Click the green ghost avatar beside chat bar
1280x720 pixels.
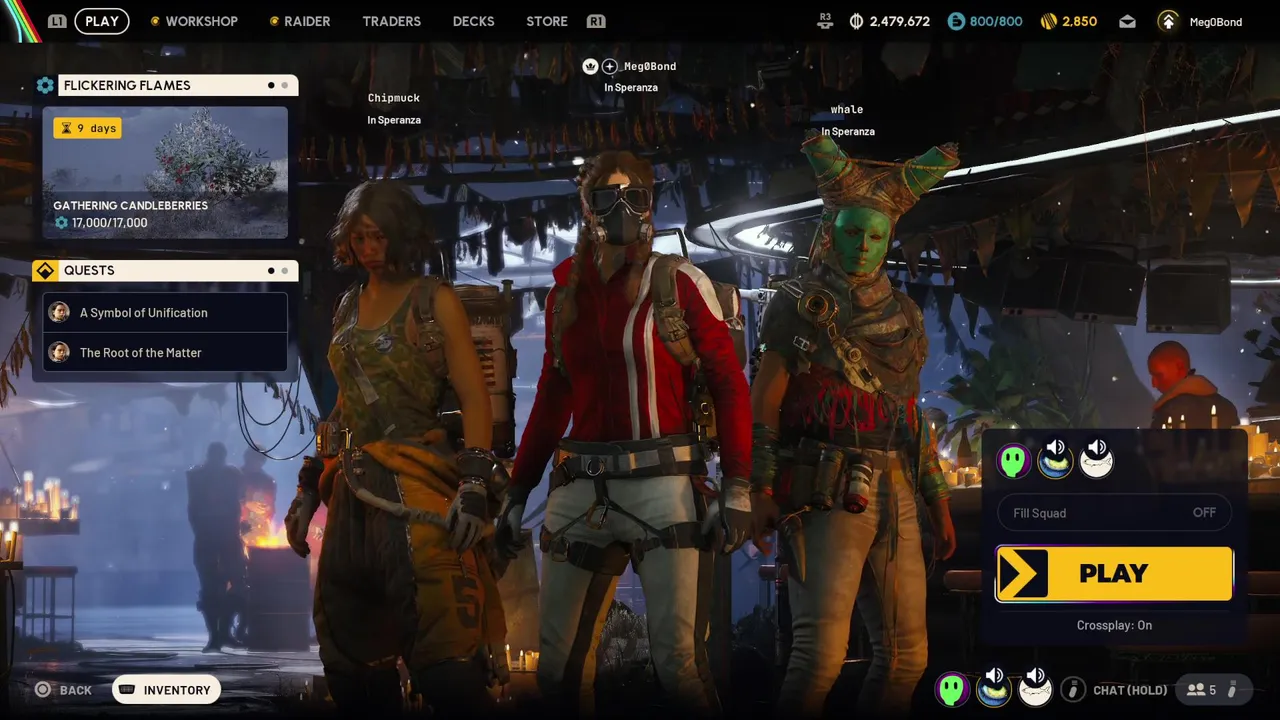tap(952, 689)
